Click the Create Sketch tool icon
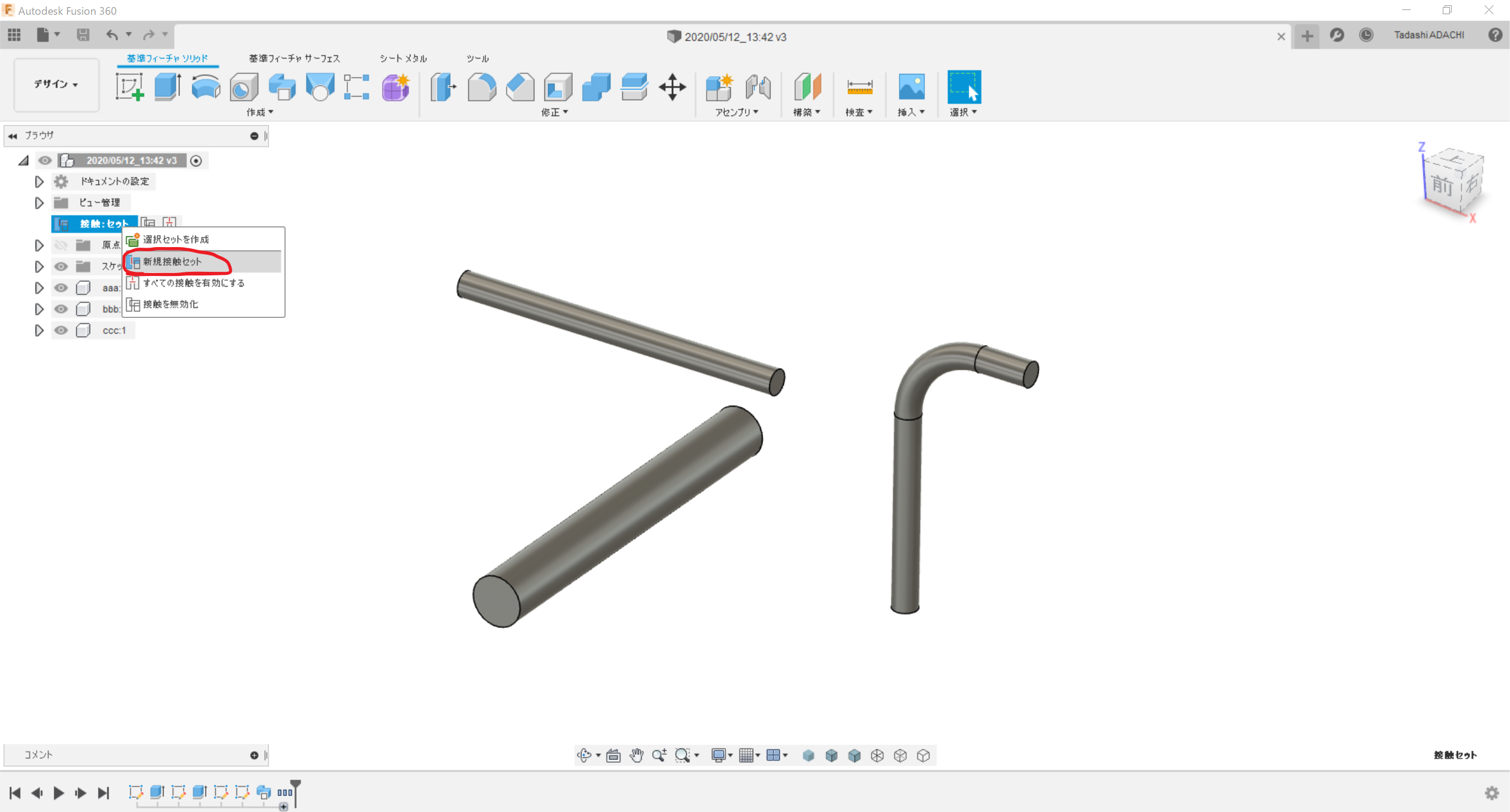Viewport: 1510px width, 812px height. tap(130, 87)
